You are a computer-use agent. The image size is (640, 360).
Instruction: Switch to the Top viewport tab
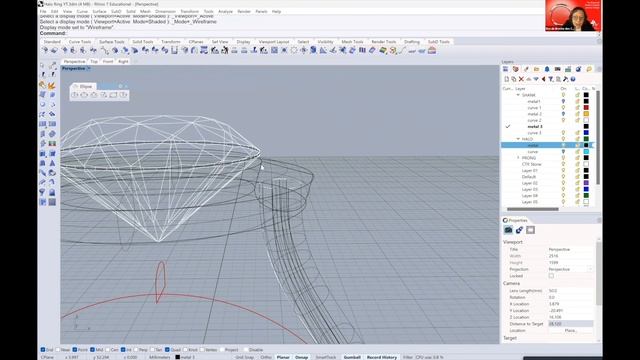[94, 61]
